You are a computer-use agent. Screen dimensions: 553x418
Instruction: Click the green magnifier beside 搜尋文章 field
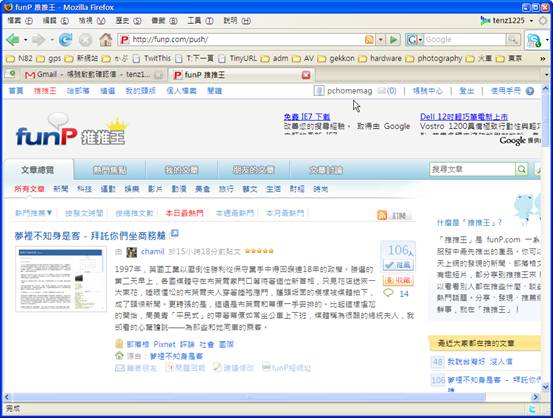(x=521, y=169)
